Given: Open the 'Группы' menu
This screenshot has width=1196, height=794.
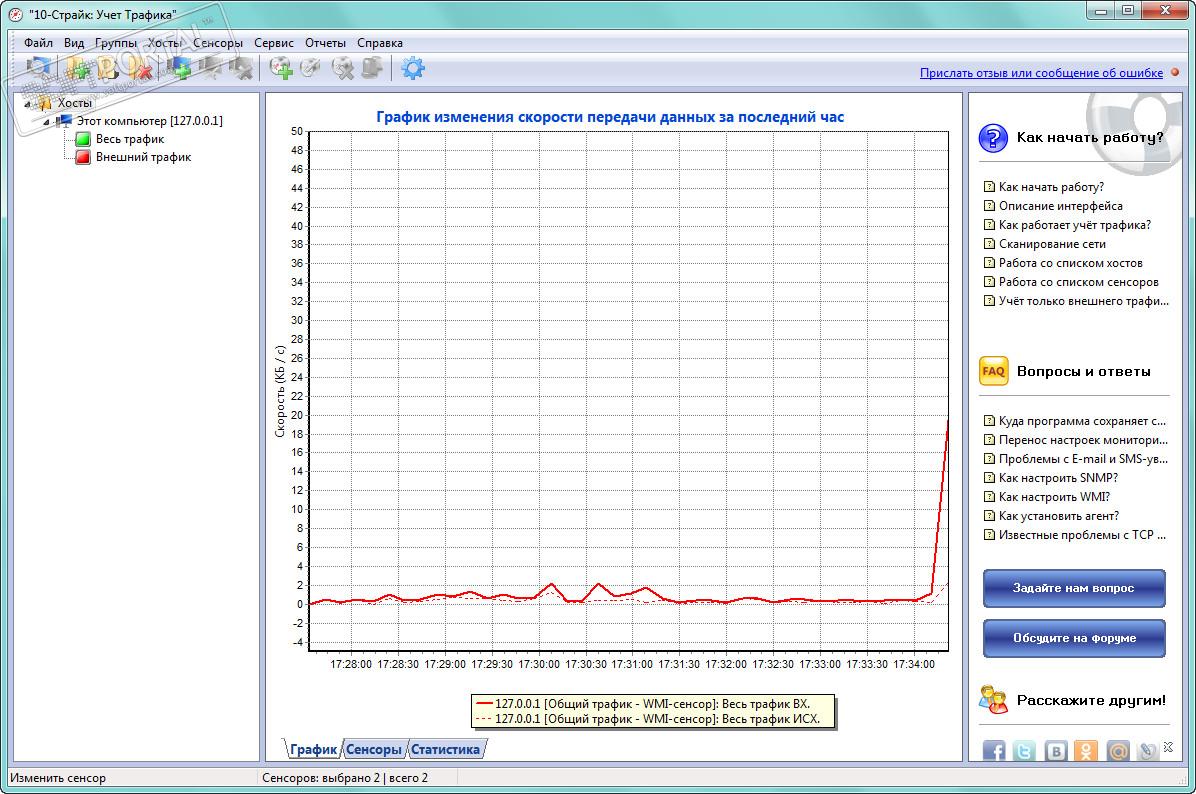Looking at the screenshot, I should tap(116, 43).
